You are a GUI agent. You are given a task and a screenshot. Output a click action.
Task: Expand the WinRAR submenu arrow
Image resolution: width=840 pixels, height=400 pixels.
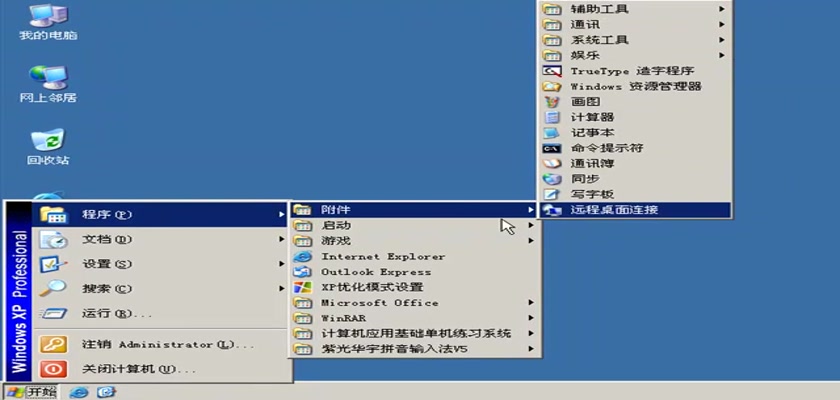point(530,318)
